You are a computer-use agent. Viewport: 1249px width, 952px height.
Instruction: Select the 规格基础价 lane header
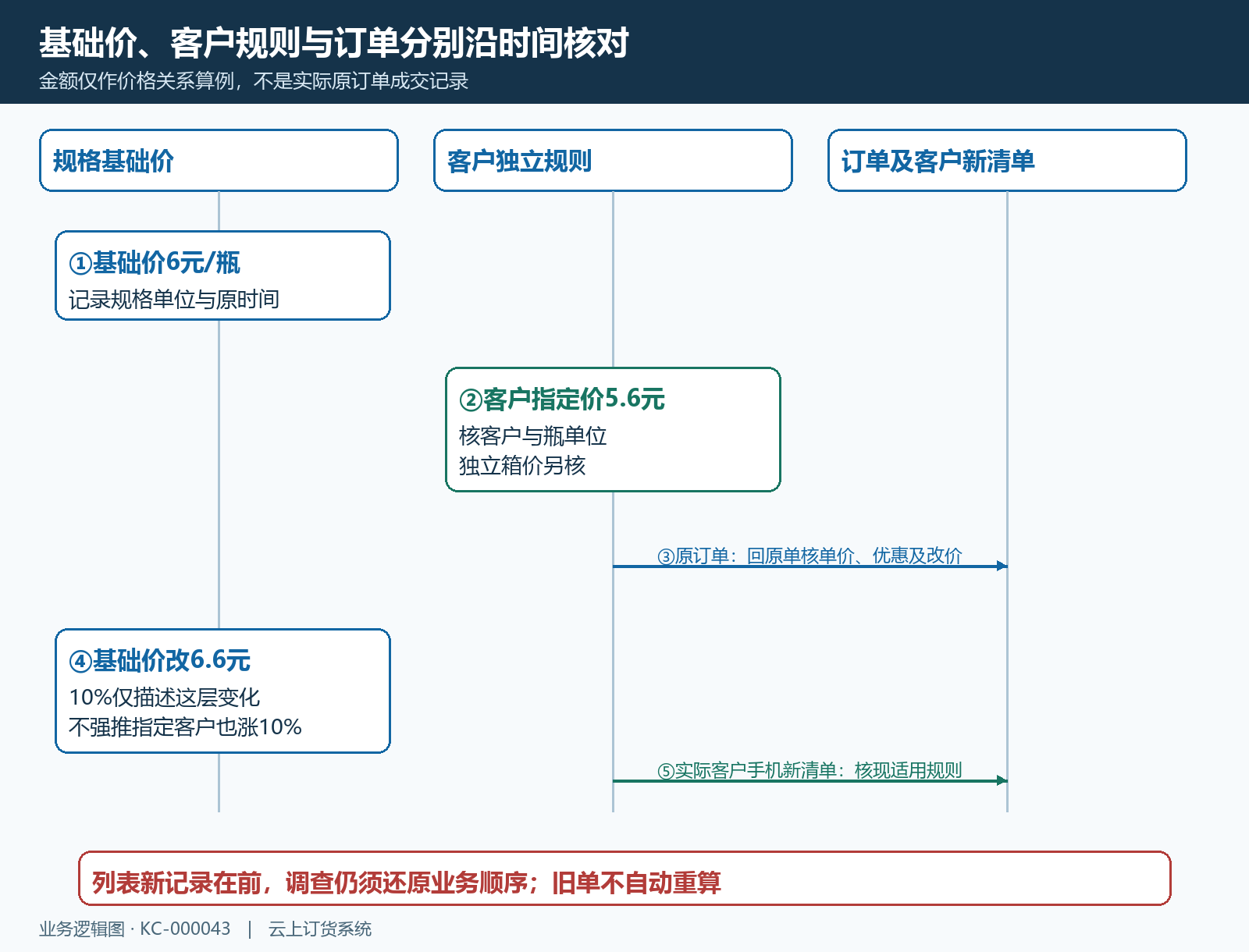pos(219,160)
